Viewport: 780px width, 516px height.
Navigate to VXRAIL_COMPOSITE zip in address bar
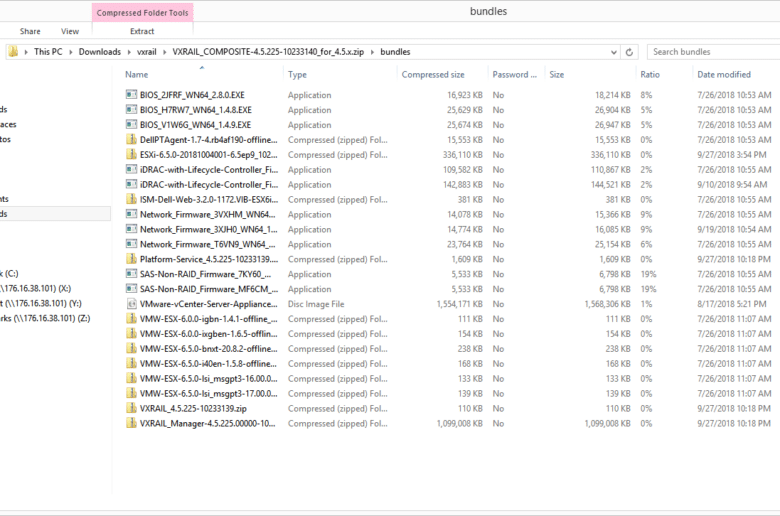(x=268, y=52)
